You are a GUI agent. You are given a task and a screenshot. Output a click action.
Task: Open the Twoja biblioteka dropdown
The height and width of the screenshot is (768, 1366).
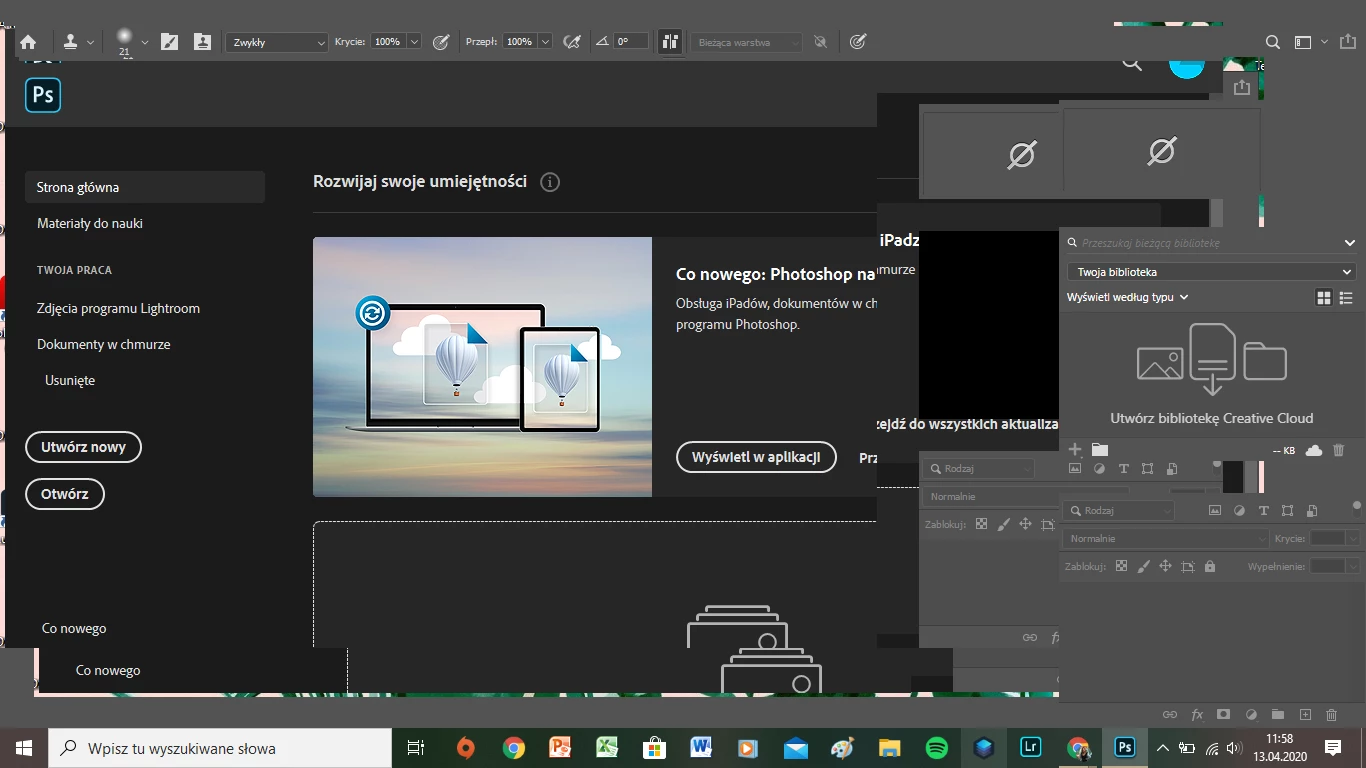pyautogui.click(x=1211, y=272)
